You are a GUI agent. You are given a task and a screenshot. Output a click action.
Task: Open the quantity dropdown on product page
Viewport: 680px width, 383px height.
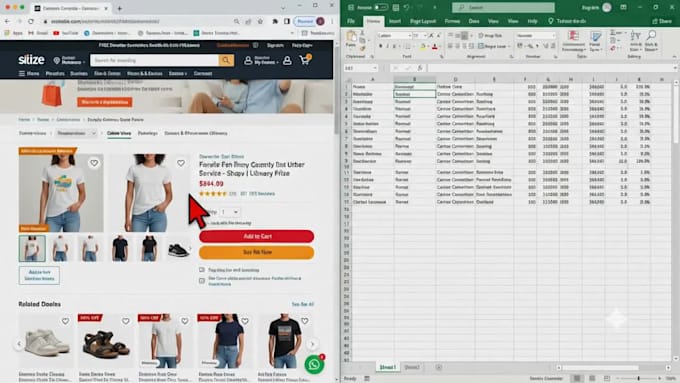[x=229, y=212]
